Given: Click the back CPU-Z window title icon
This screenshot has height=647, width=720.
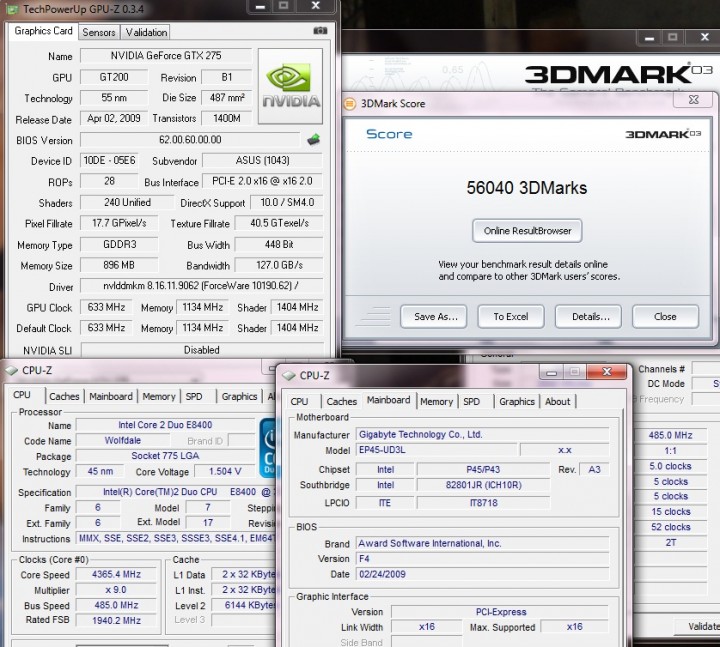Looking at the screenshot, I should [11, 370].
